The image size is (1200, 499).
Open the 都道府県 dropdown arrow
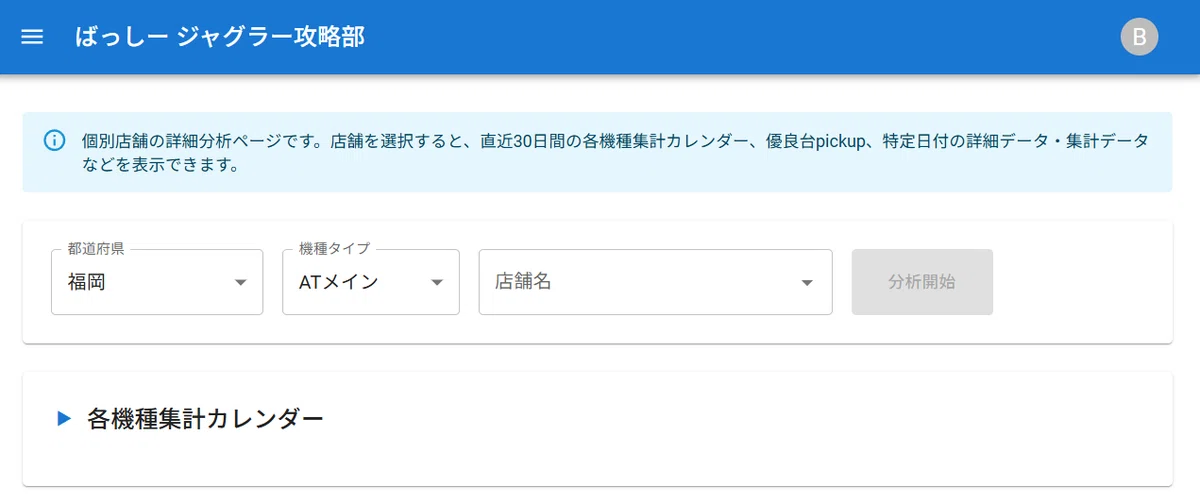(240, 282)
